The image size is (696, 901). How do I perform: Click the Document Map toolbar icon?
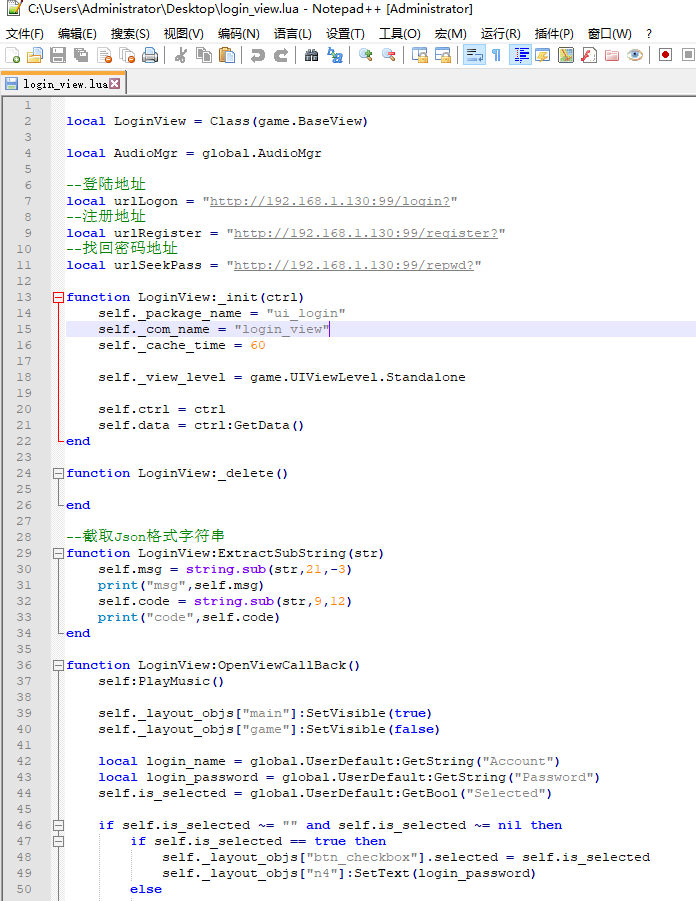(x=566, y=55)
